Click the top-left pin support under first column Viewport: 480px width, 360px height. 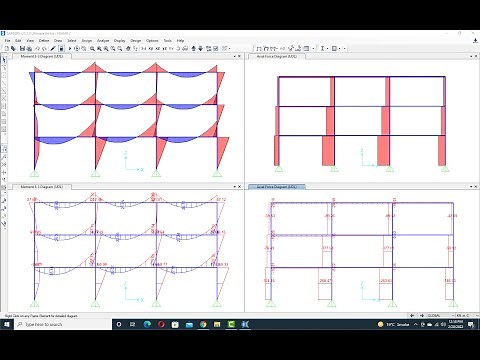[x=34, y=173]
